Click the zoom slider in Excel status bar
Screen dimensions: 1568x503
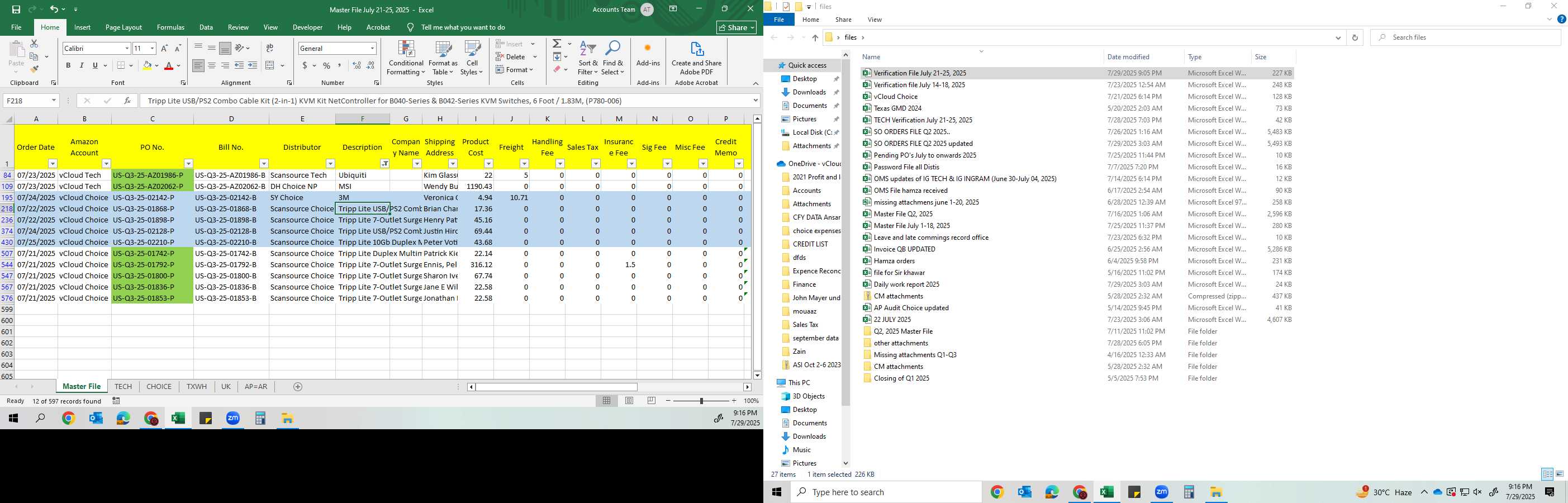pyautogui.click(x=701, y=401)
